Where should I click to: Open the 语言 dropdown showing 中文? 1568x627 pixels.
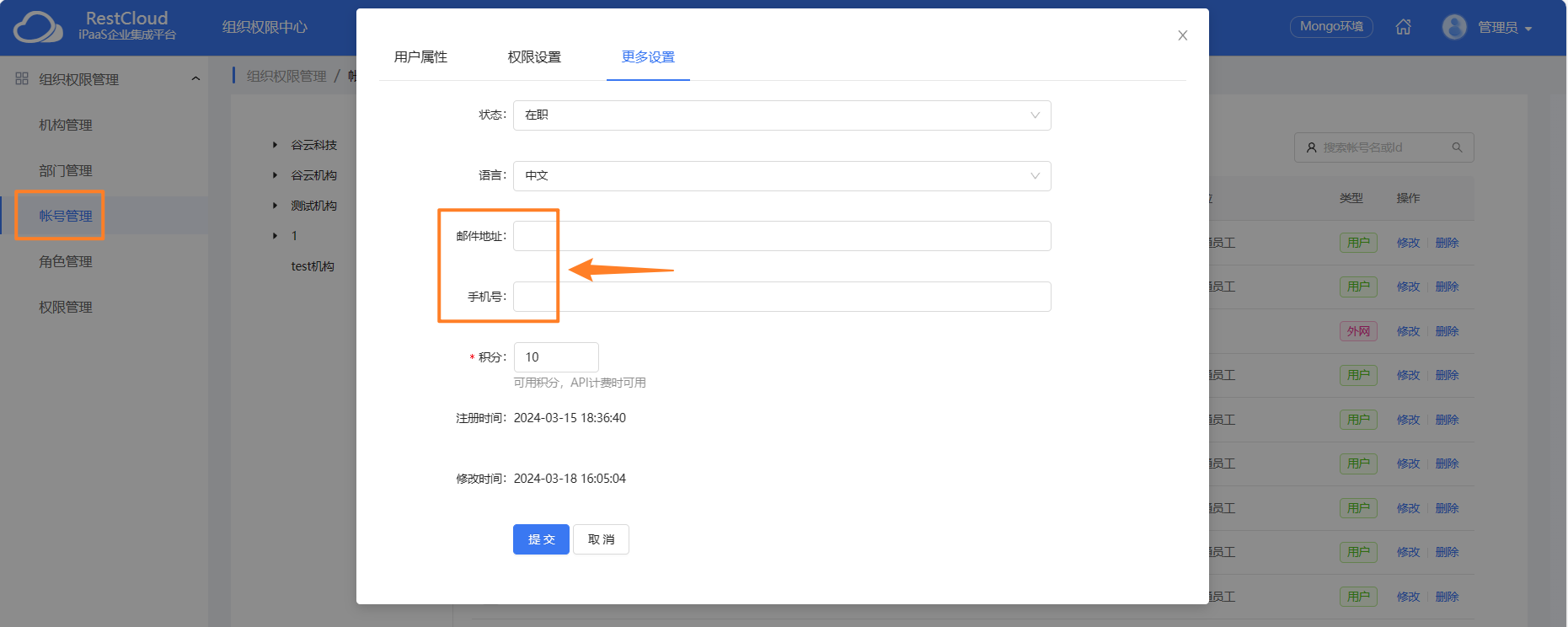tap(782, 176)
